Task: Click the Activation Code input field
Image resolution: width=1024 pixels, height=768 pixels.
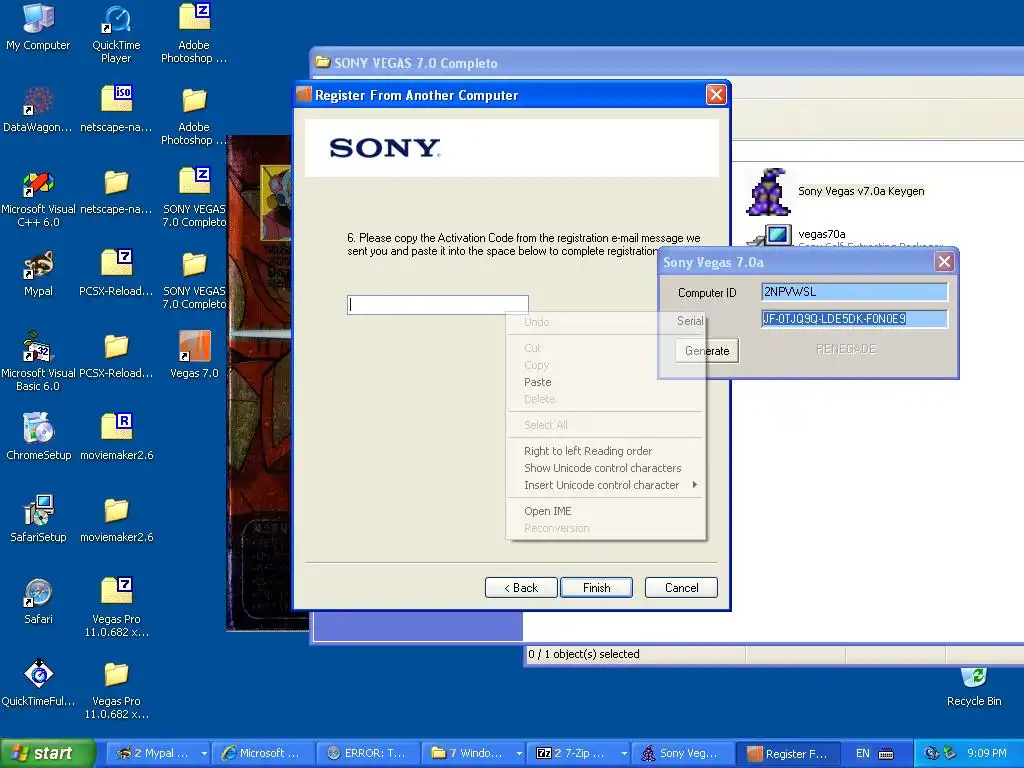Action: point(438,304)
